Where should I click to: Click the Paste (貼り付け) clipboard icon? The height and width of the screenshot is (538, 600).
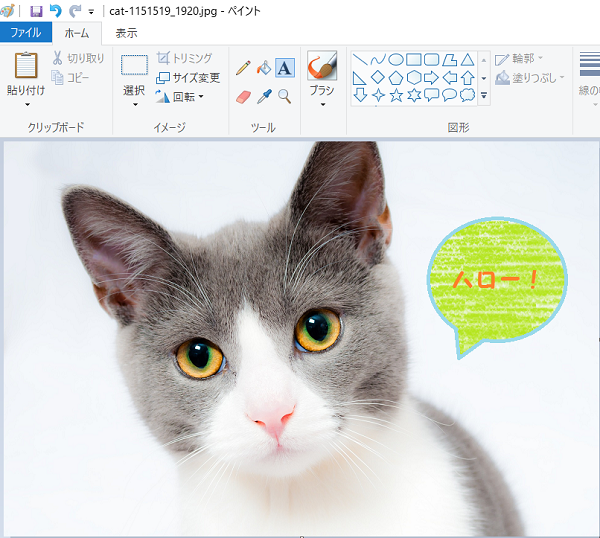click(26, 65)
